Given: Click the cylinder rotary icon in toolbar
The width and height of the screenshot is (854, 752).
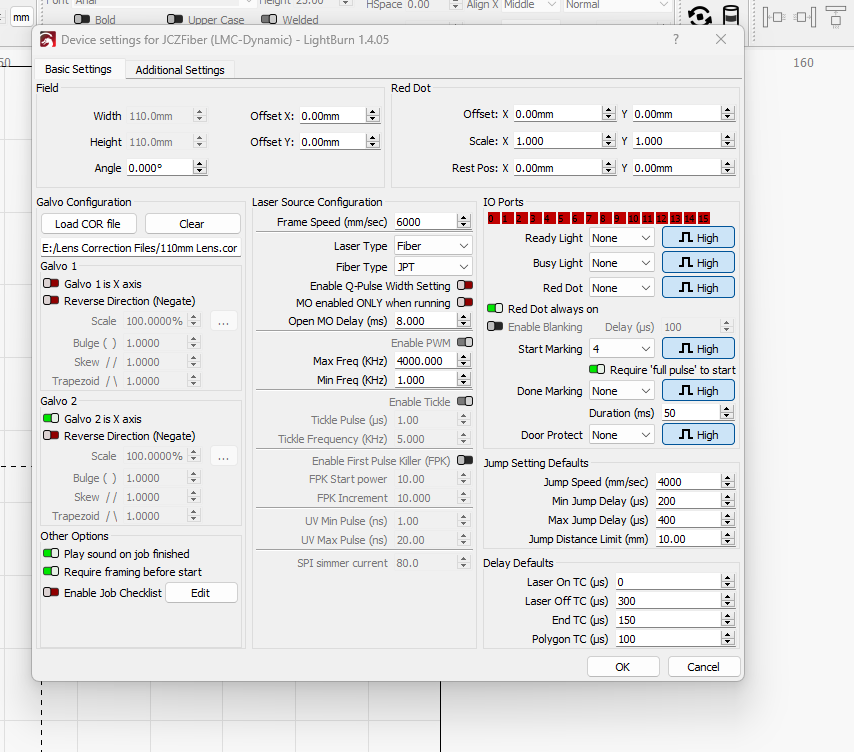Looking at the screenshot, I should 731,15.
